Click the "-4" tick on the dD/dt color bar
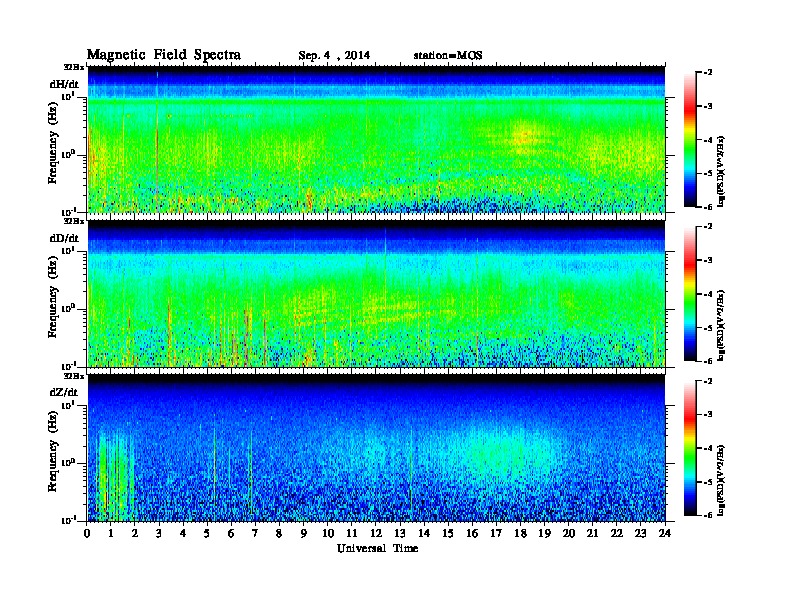This screenshot has width=792, height=612. tap(708, 294)
